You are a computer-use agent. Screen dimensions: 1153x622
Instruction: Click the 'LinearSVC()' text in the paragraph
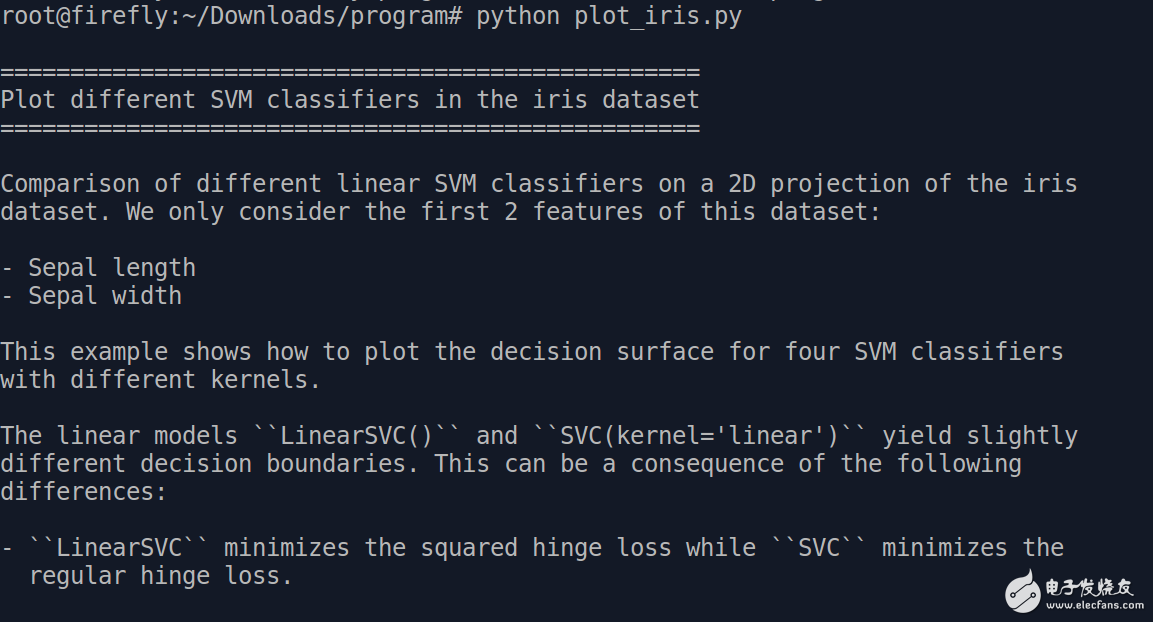point(358,436)
